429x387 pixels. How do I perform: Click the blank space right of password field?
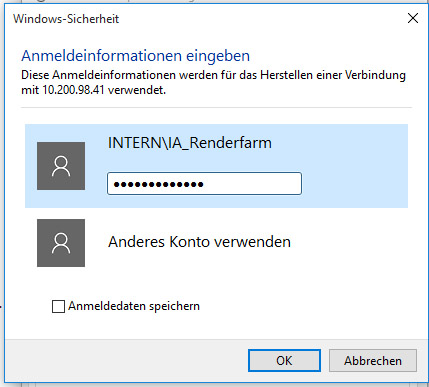point(353,184)
